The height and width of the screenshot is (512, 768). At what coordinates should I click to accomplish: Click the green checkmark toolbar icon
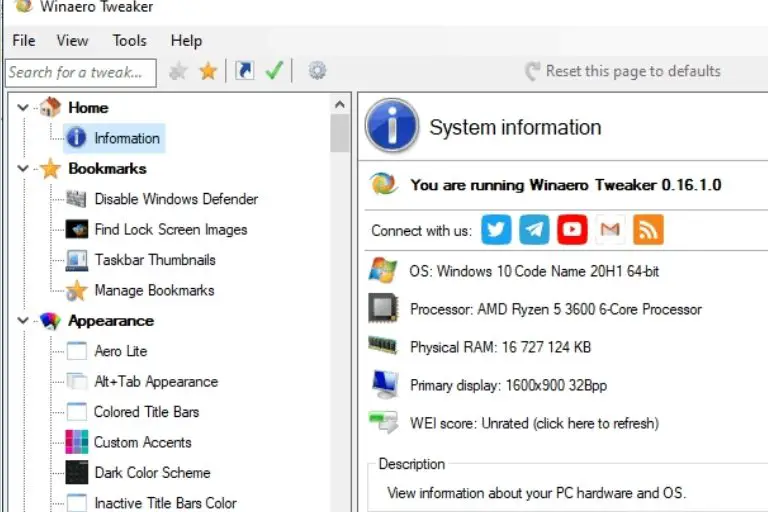coord(274,70)
